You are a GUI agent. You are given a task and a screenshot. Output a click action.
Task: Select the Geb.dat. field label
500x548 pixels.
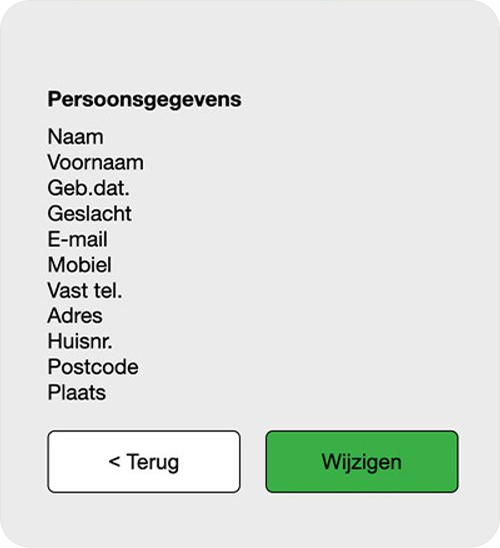pos(88,188)
